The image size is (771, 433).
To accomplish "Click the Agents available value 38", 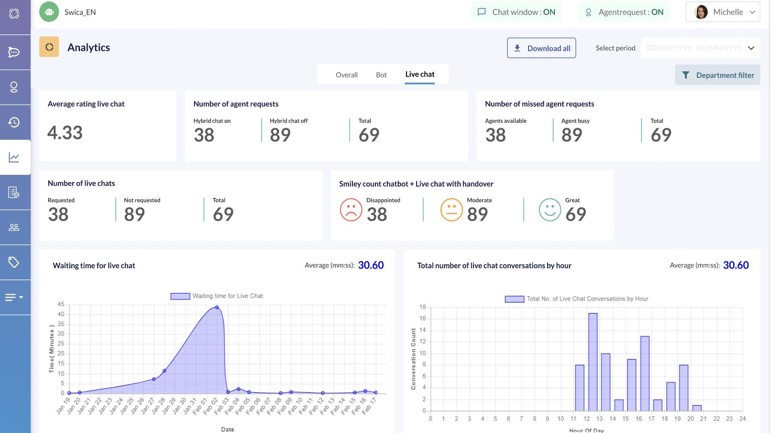I will click(495, 135).
